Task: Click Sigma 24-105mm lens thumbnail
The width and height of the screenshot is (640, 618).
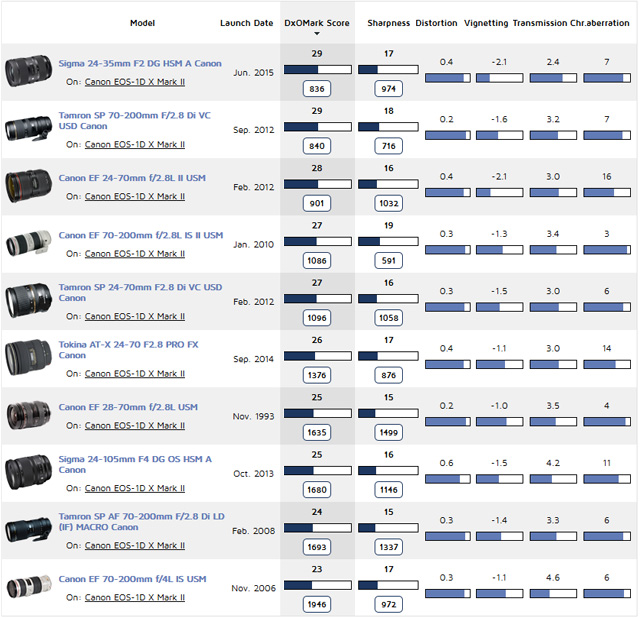Action: (x=29, y=472)
